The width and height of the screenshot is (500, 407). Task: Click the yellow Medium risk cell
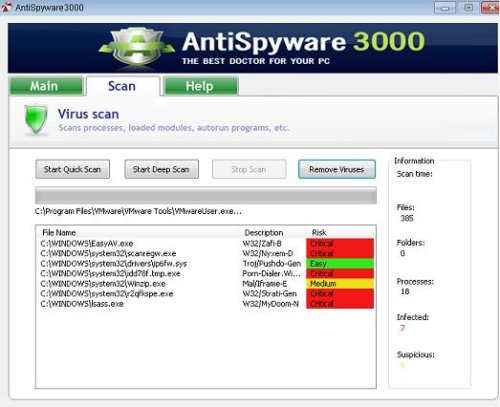tap(340, 284)
